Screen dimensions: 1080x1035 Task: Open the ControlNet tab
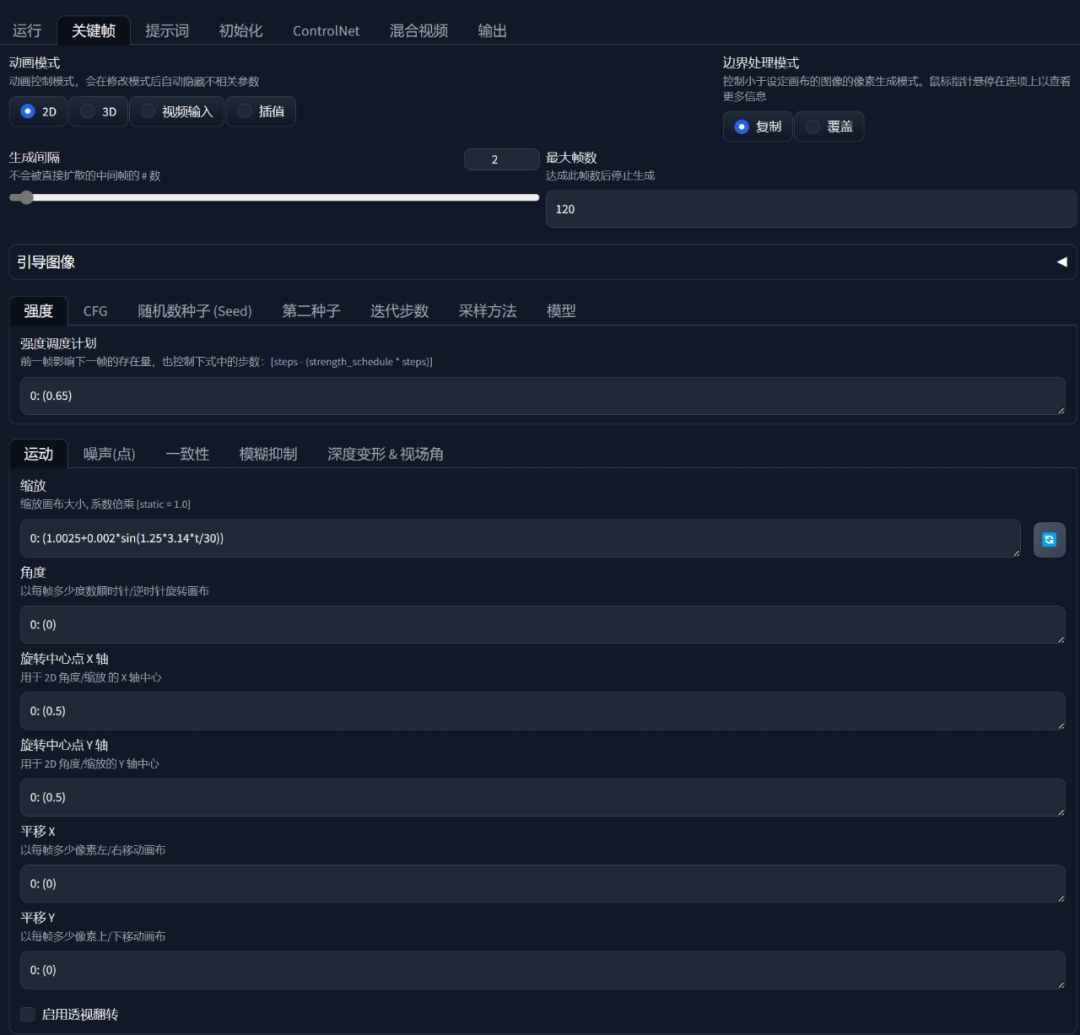326,30
